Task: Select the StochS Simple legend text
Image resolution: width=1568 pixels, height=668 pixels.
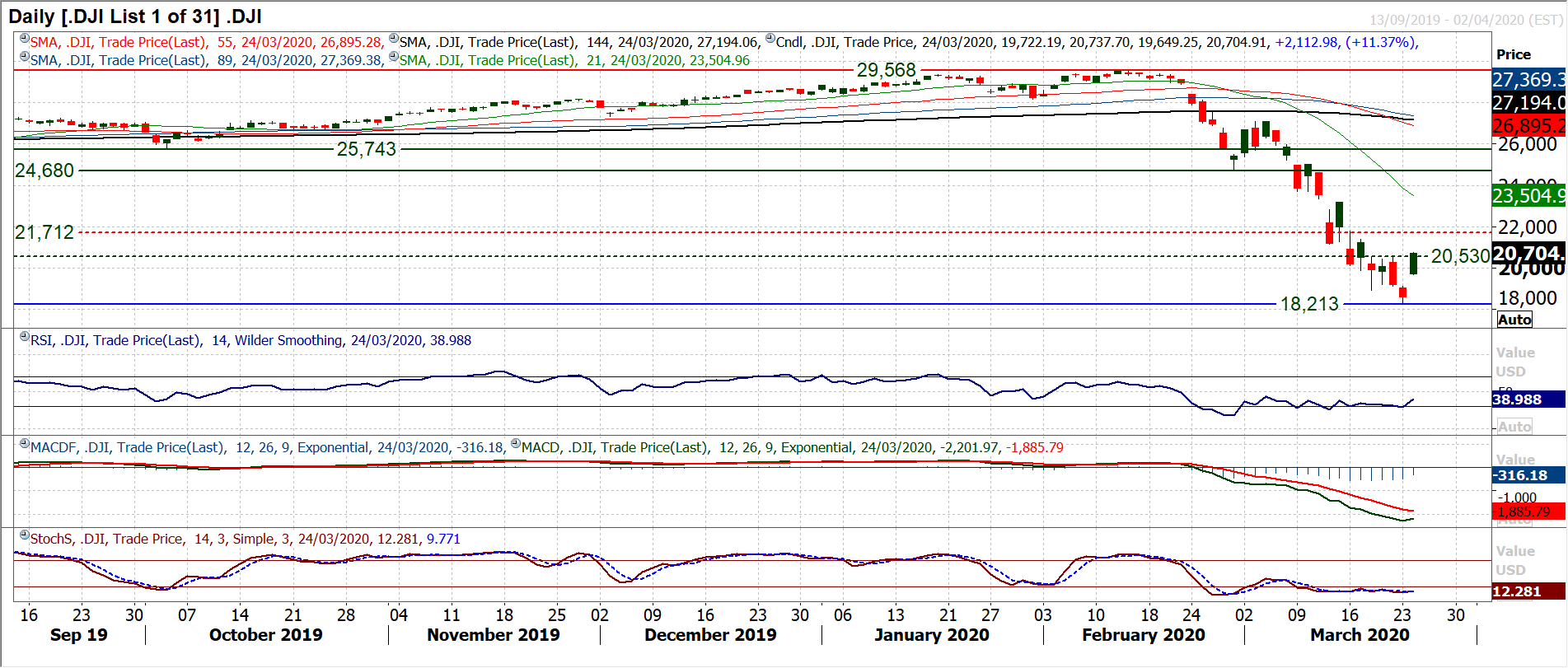Action: coord(246,539)
